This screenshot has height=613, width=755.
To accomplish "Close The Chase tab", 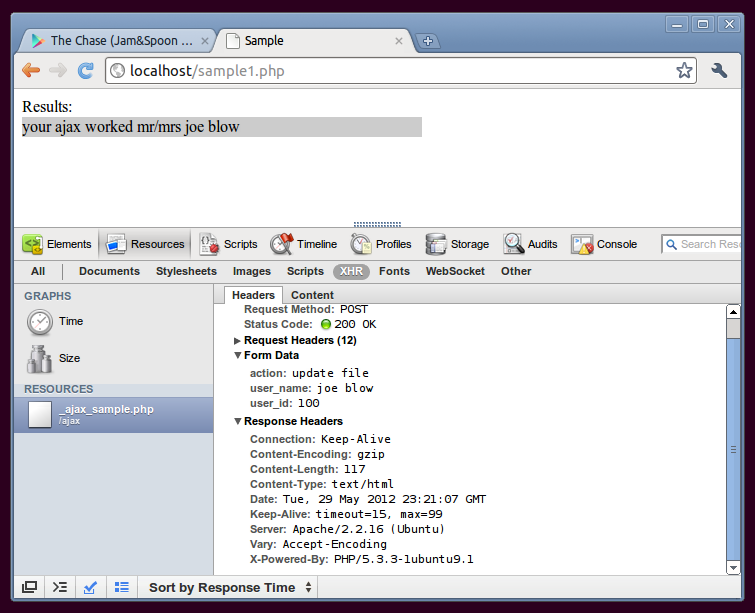I will click(x=205, y=41).
